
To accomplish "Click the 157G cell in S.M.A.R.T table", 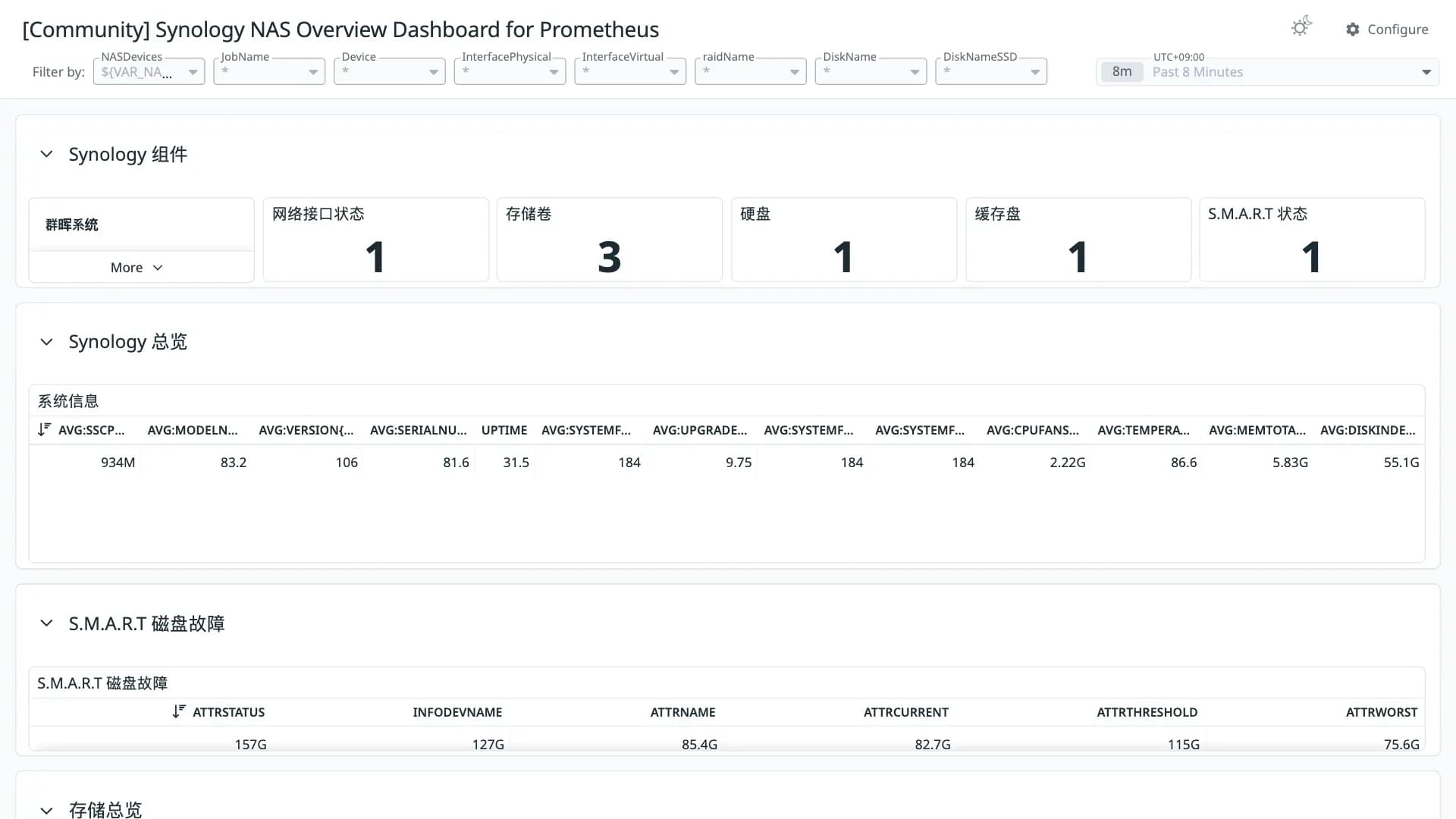I will pos(250,744).
